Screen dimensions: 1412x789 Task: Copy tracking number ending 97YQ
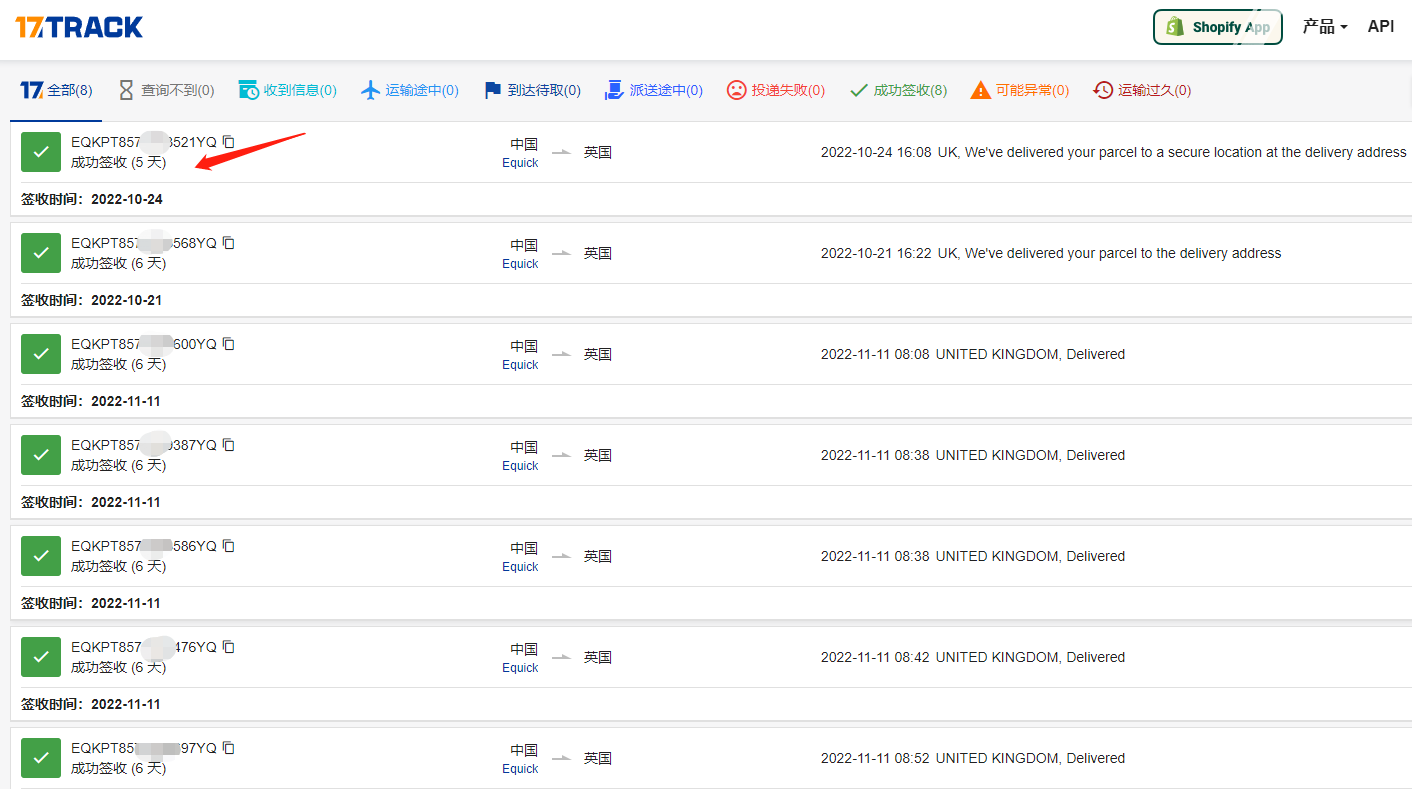[x=229, y=748]
